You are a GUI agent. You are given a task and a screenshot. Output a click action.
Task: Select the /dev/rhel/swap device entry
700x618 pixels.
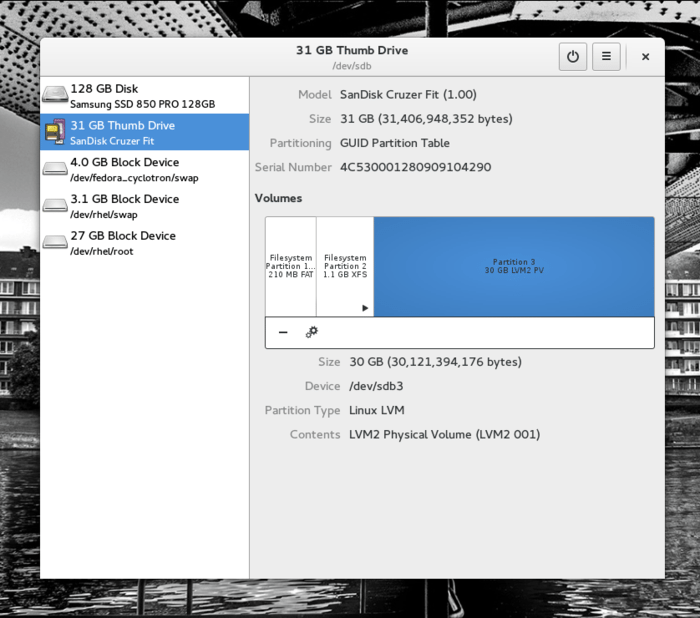click(103, 214)
